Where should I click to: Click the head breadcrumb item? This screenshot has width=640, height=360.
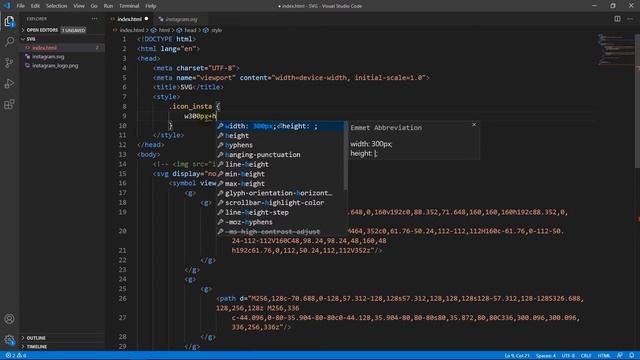tap(187, 30)
